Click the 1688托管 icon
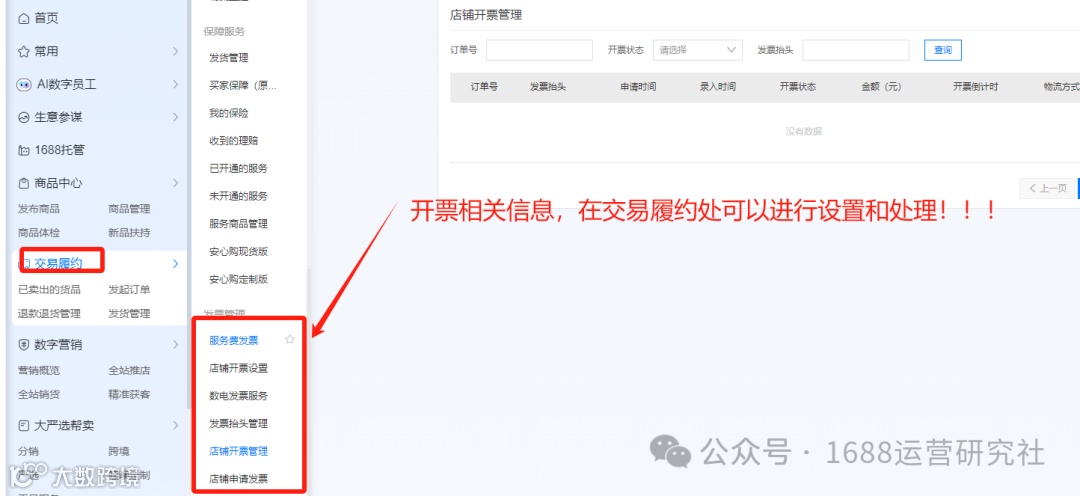The width and height of the screenshot is (1080, 496). click(24, 150)
